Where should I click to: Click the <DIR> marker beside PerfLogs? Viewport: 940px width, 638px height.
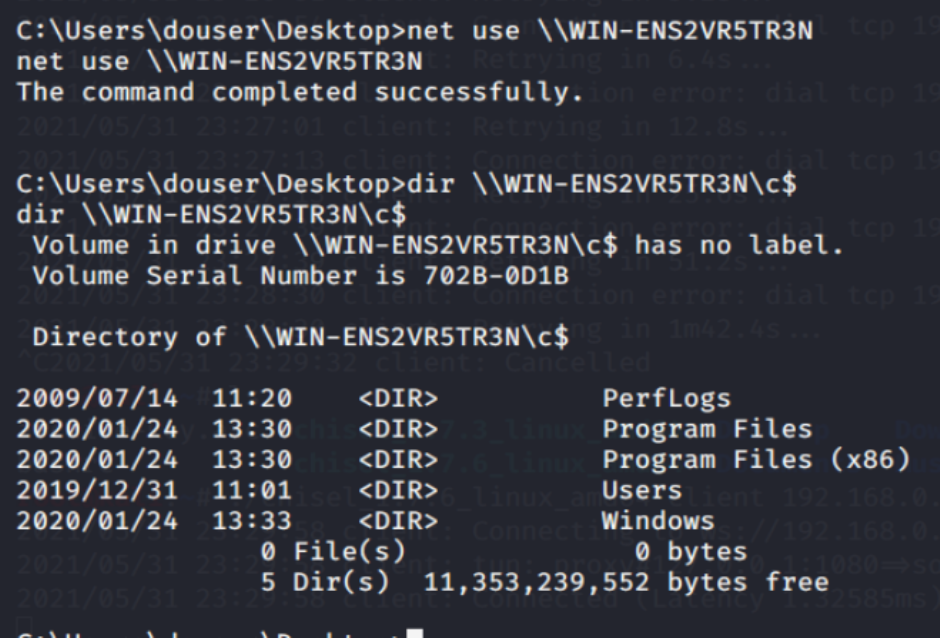[x=398, y=399]
